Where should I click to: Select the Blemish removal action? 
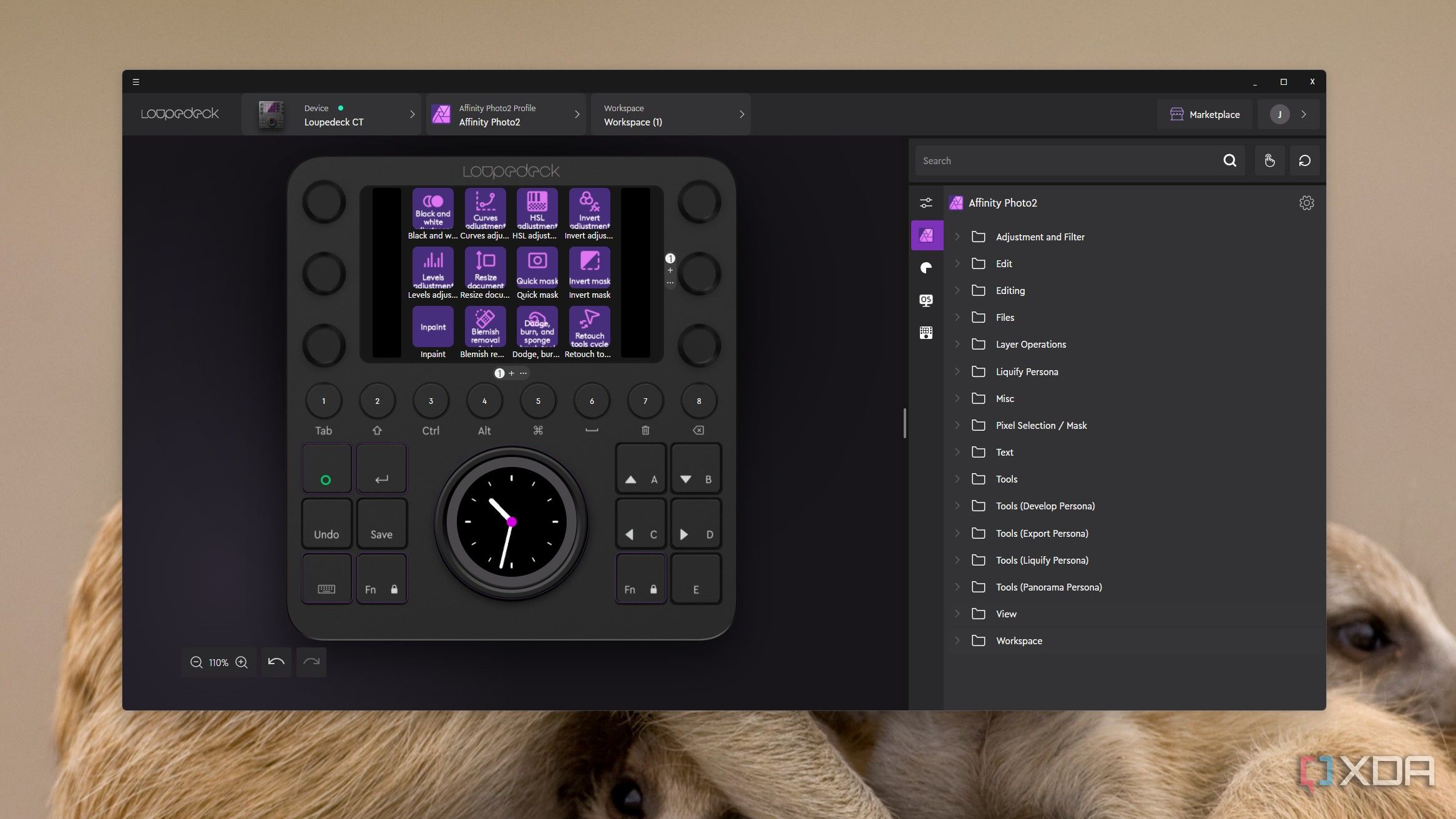[x=485, y=326]
